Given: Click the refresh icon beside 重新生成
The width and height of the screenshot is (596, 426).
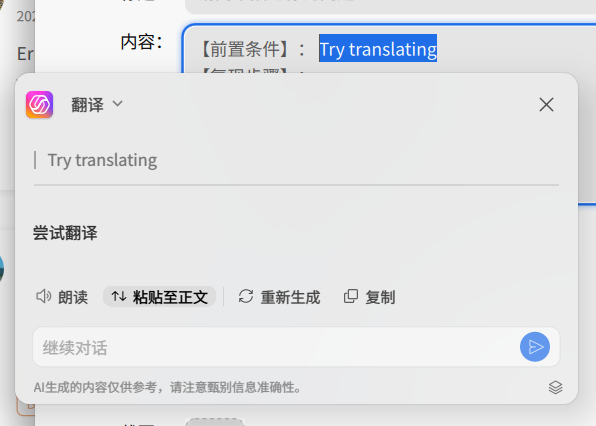Looking at the screenshot, I should pyautogui.click(x=246, y=296).
